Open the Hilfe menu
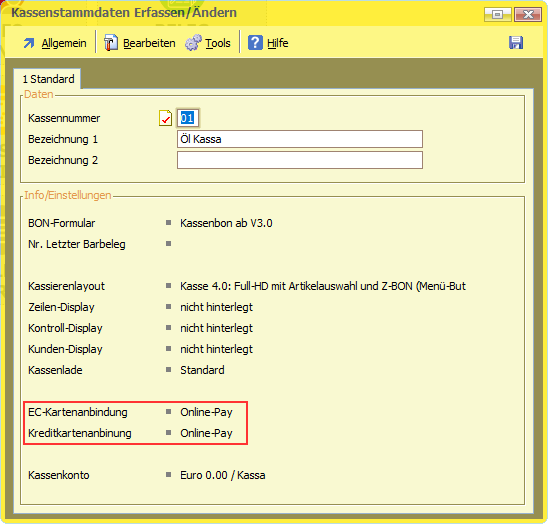The width and height of the screenshot is (548, 524). click(278, 43)
